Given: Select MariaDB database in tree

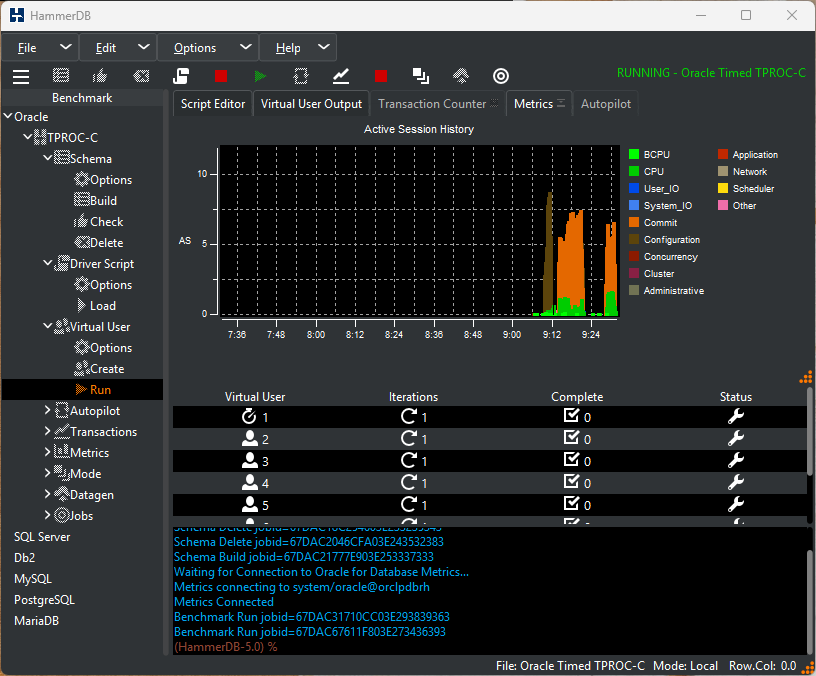Looking at the screenshot, I should click(36, 621).
